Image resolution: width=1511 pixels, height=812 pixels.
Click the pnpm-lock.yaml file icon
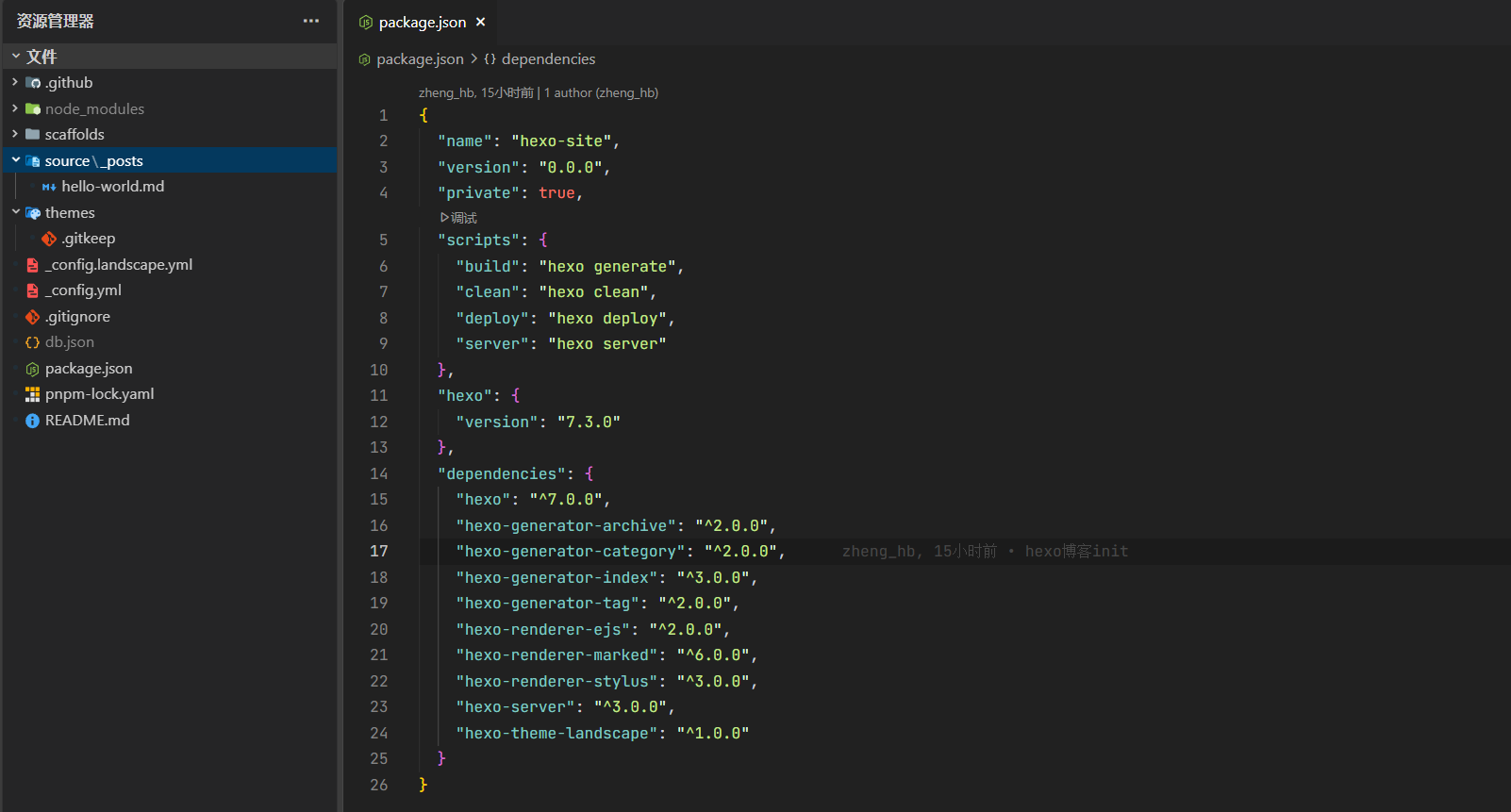click(x=32, y=394)
